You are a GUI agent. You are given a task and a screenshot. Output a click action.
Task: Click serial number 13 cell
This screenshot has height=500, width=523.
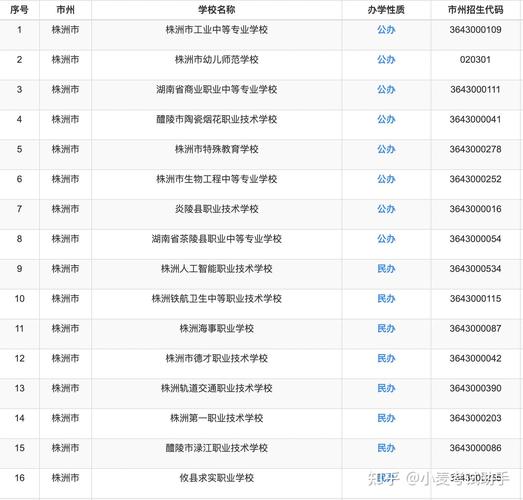19,388
